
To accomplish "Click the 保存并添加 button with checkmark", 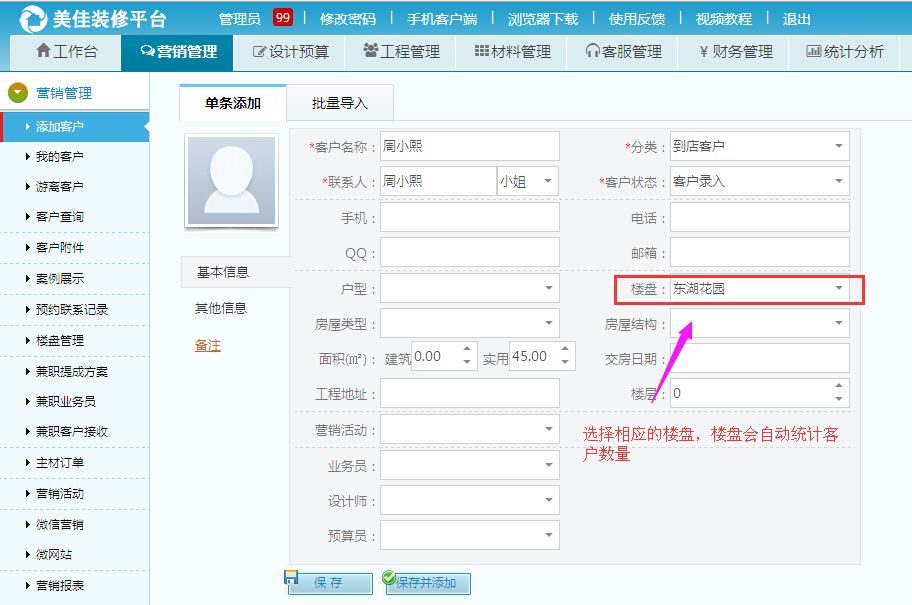I will point(427,582).
